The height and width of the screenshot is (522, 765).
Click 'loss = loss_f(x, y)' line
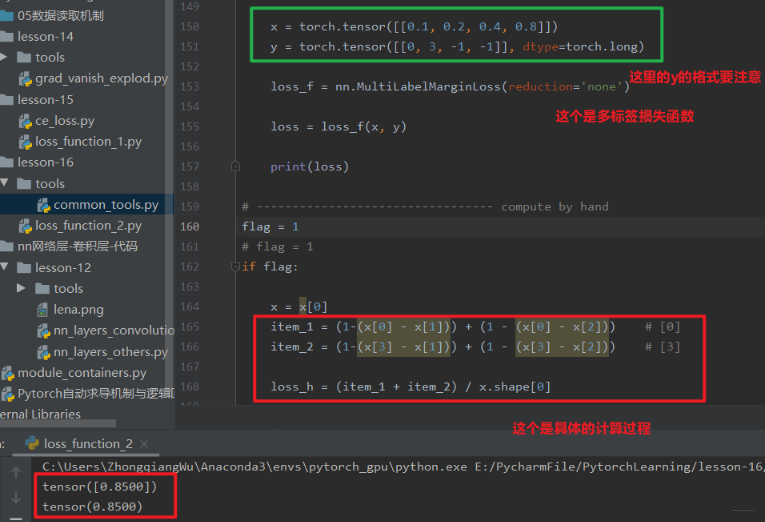click(x=339, y=127)
